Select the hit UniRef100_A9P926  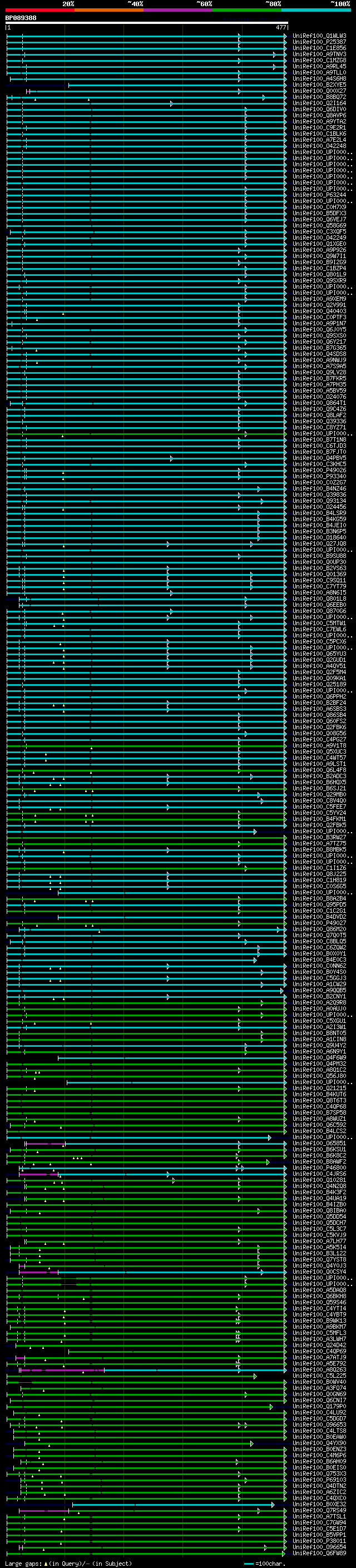coord(319,250)
